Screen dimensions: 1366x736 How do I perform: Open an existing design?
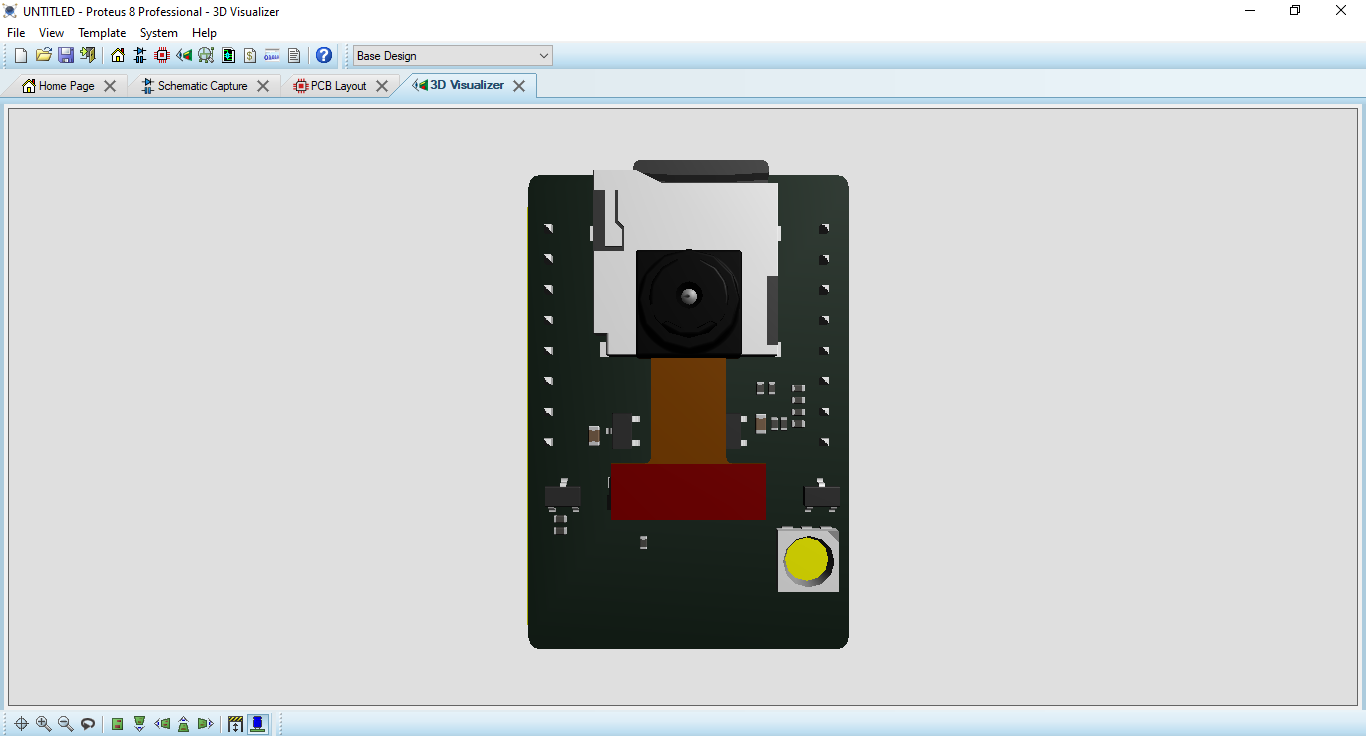(44, 55)
